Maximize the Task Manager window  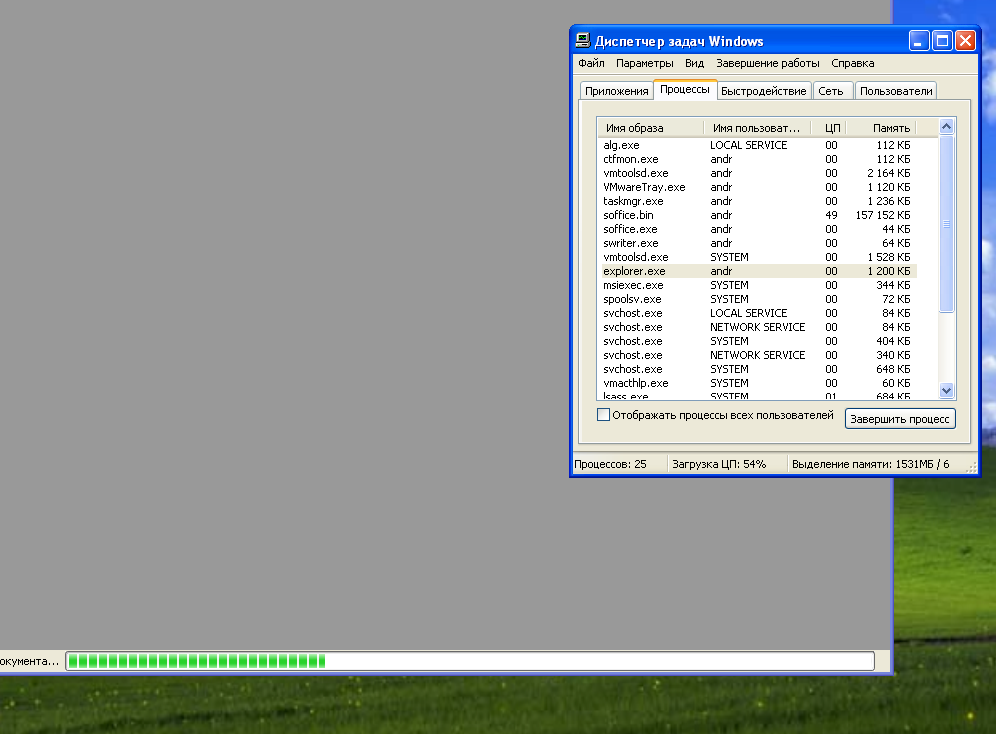pyautogui.click(x=943, y=41)
